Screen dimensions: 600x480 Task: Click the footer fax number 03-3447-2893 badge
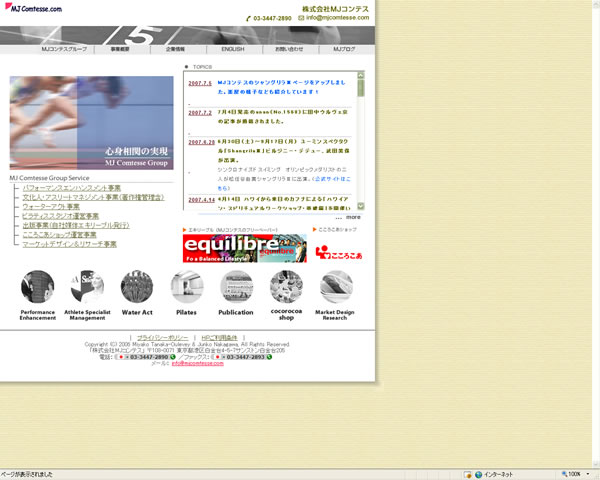242,357
